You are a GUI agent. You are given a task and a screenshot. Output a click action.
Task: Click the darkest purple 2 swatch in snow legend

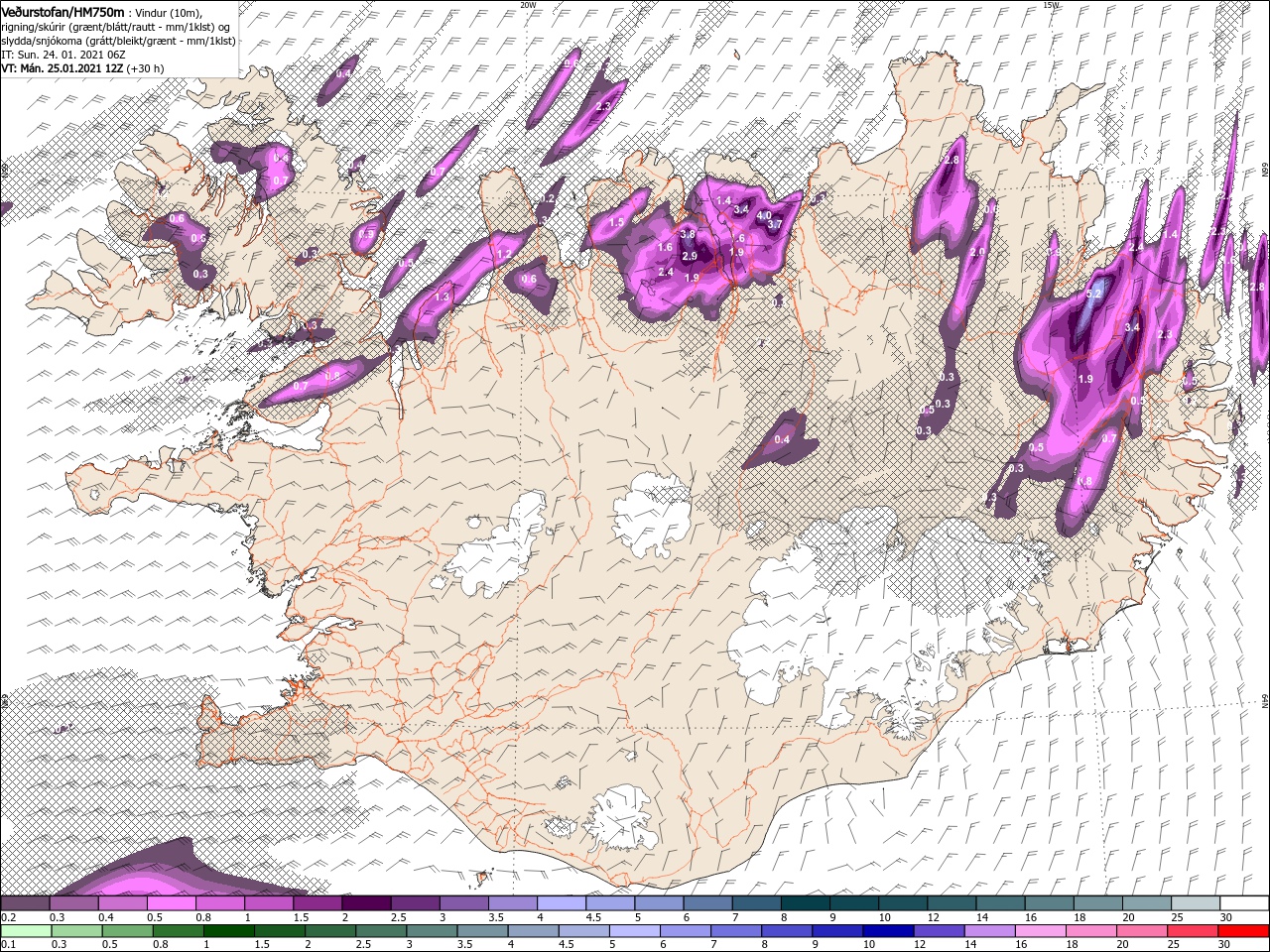coord(366,903)
